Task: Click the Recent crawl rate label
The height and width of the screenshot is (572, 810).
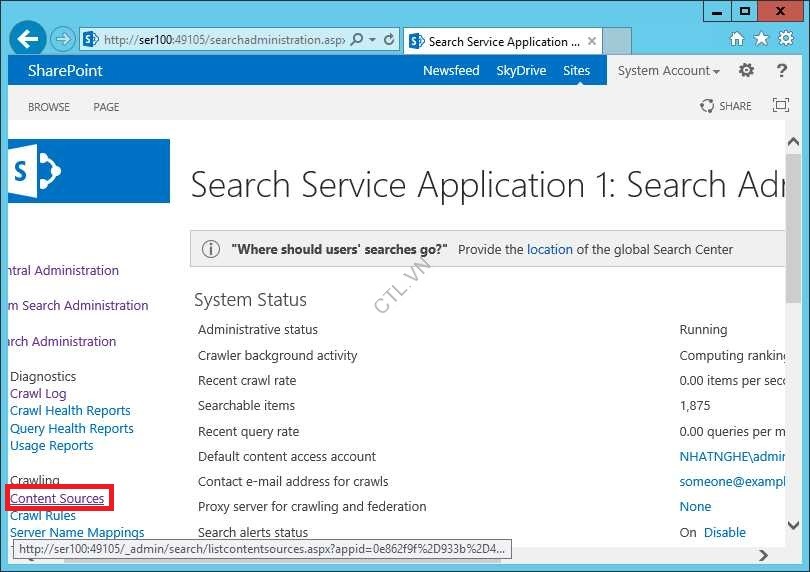Action: coord(247,381)
